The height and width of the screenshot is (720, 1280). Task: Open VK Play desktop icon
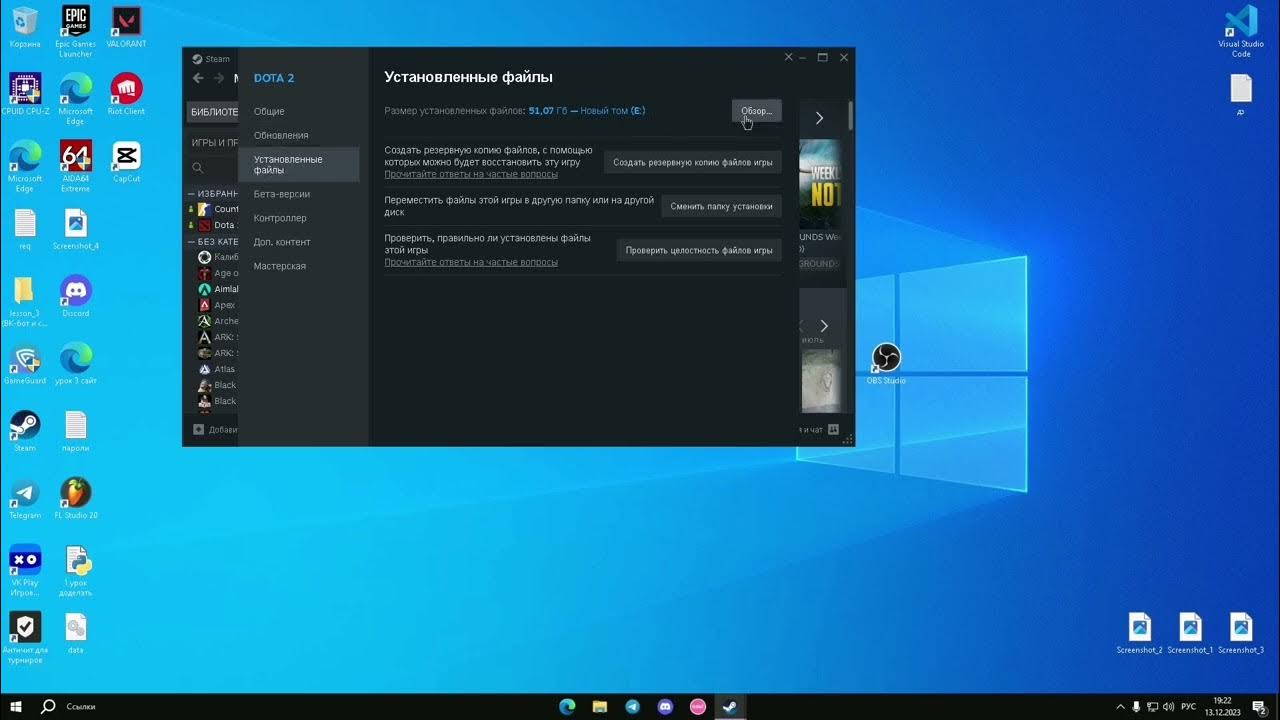pyautogui.click(x=25, y=570)
